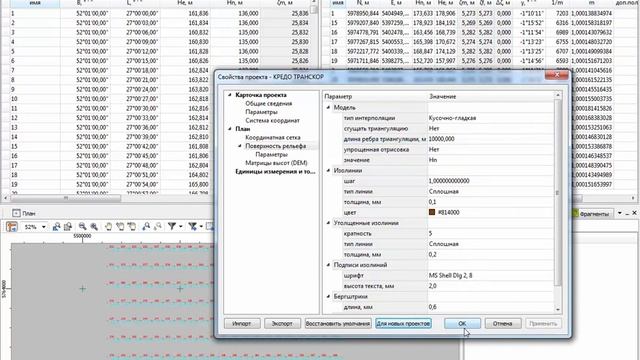Click horizontal scrollbar of the left coordinates table
Viewport: 640px width, 360px height.
click(66, 198)
